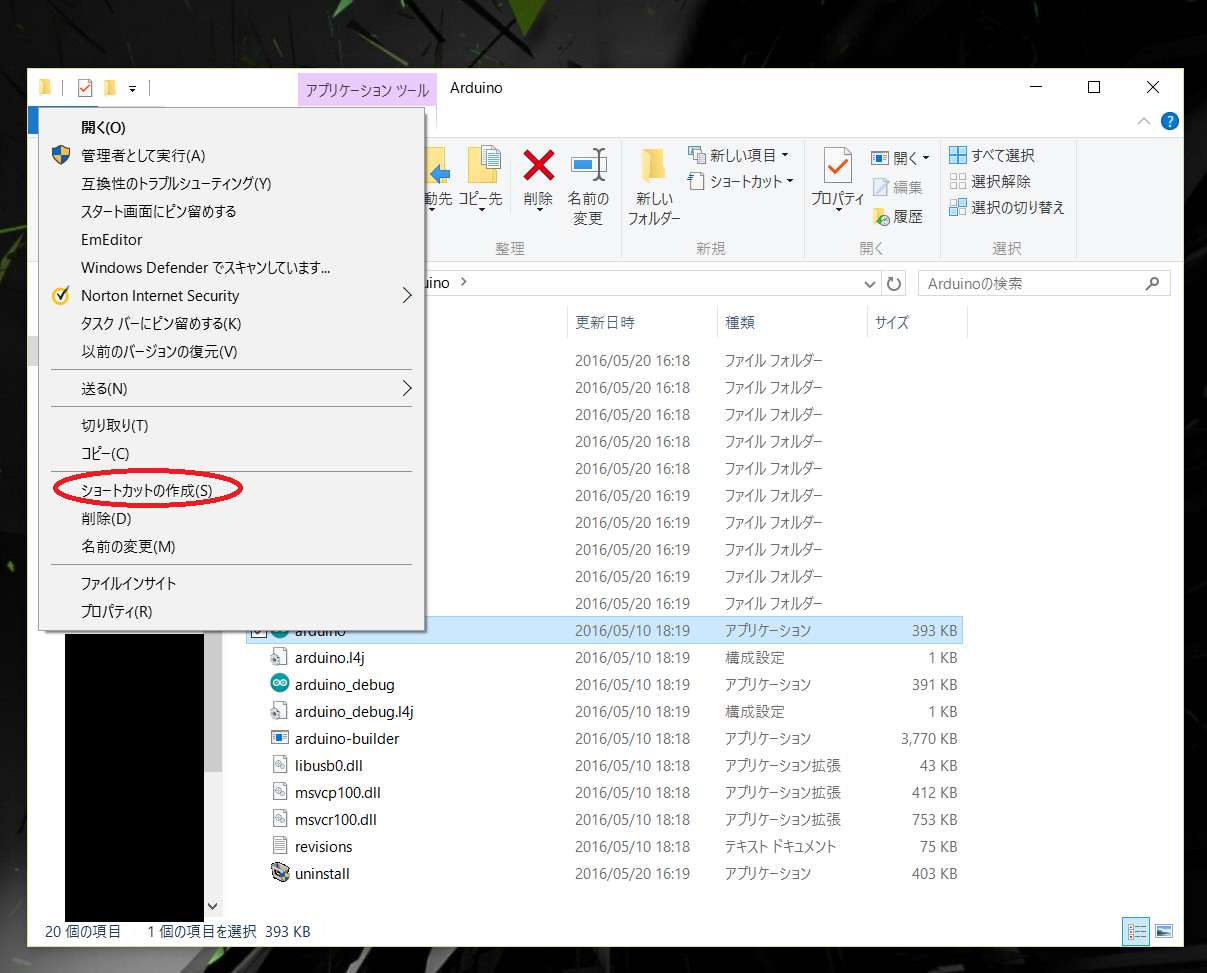Click the 編集 icon in the ribbon
This screenshot has height=973, width=1207.
pos(881,187)
